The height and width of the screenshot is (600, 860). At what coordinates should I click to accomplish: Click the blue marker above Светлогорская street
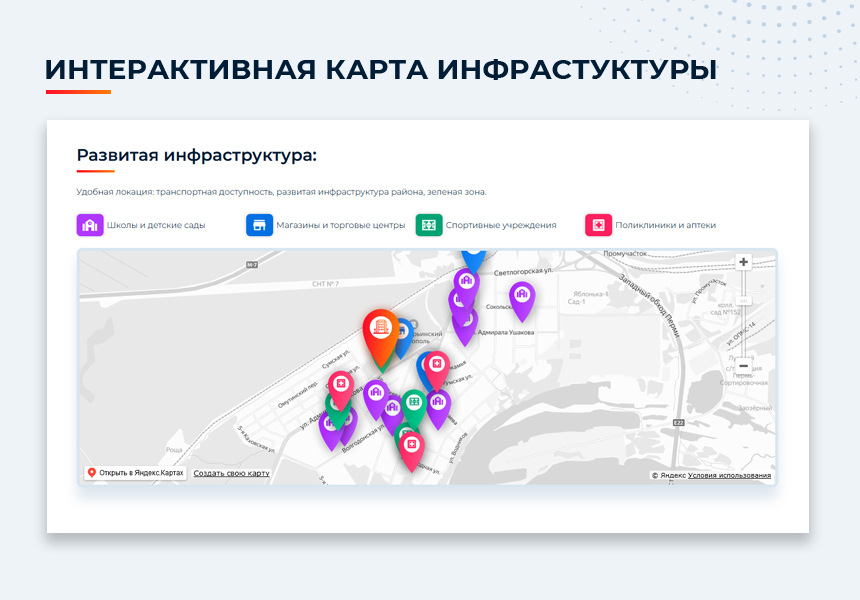pos(472,260)
